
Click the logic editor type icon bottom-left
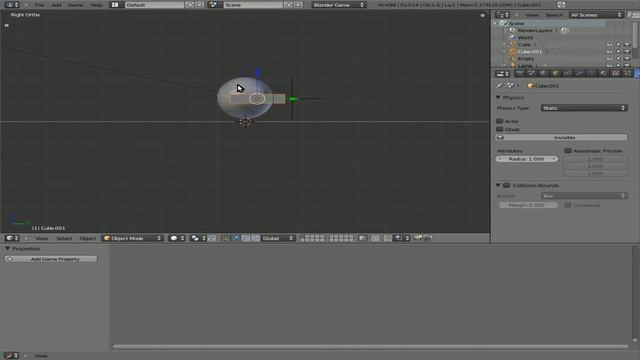tap(11, 356)
